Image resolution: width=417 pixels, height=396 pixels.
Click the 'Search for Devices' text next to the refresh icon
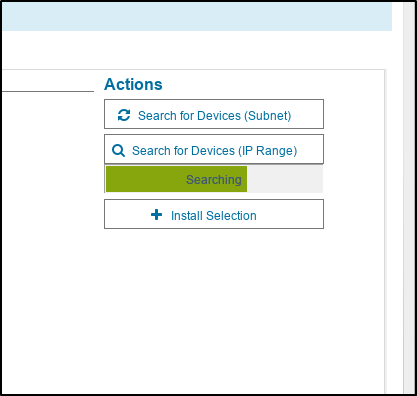coord(189,116)
